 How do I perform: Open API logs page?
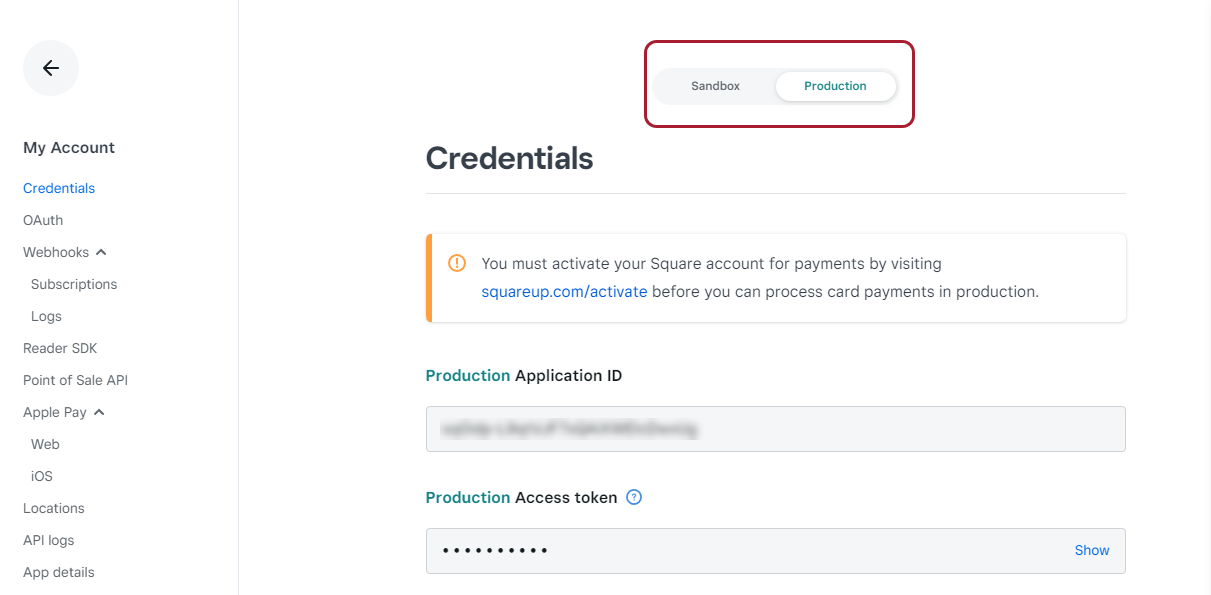(x=49, y=540)
